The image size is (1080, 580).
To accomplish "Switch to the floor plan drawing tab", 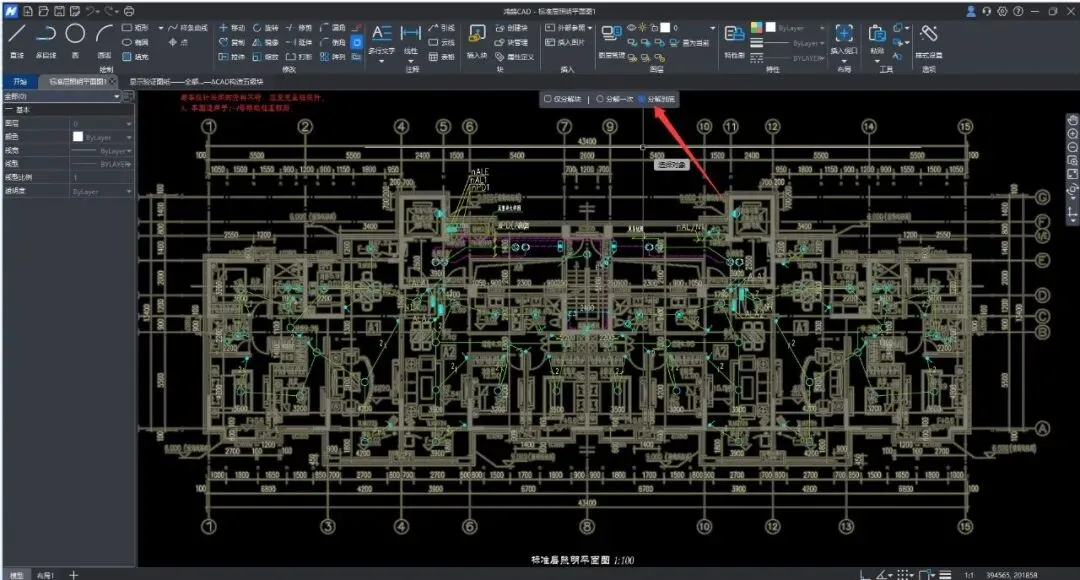I will 78,81.
